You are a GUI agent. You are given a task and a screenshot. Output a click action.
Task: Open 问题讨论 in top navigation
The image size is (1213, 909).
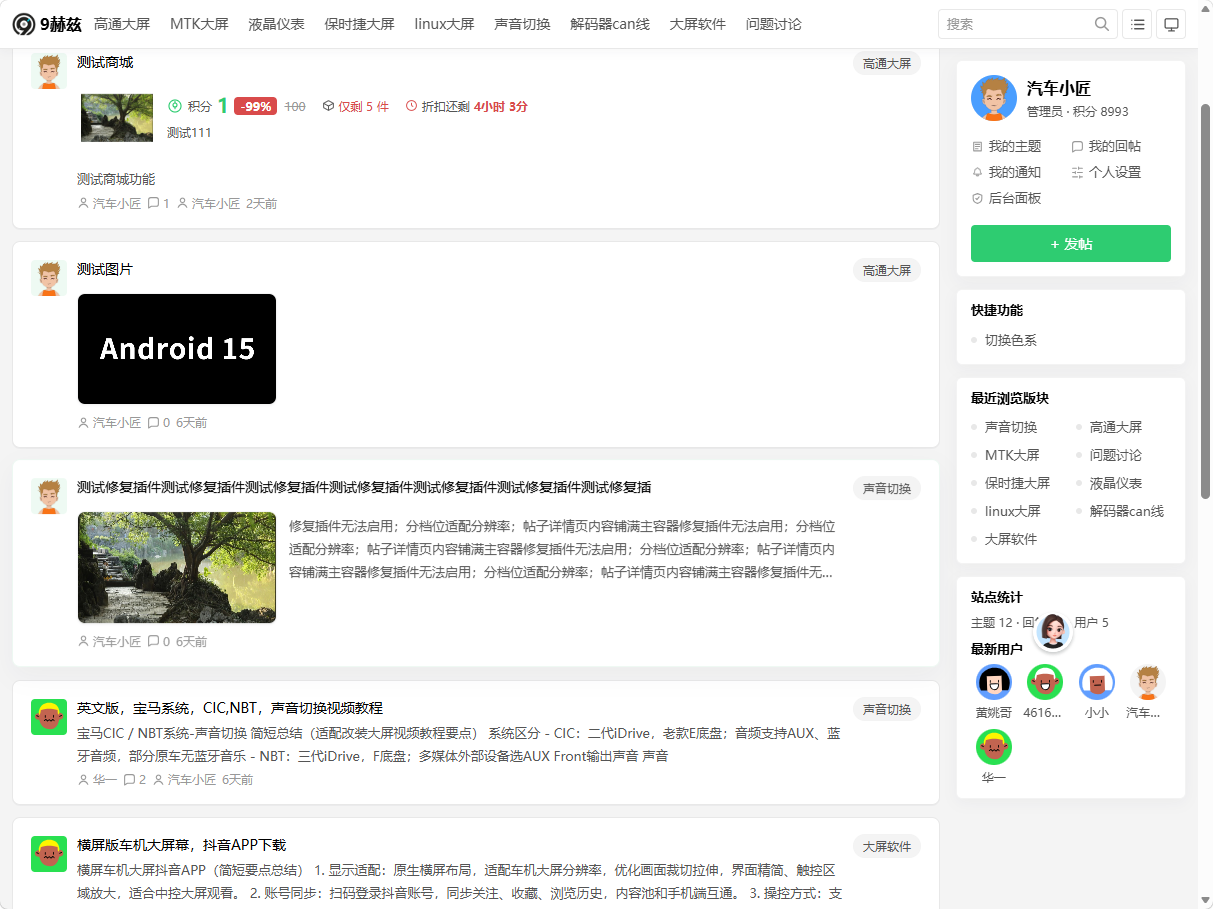[774, 24]
